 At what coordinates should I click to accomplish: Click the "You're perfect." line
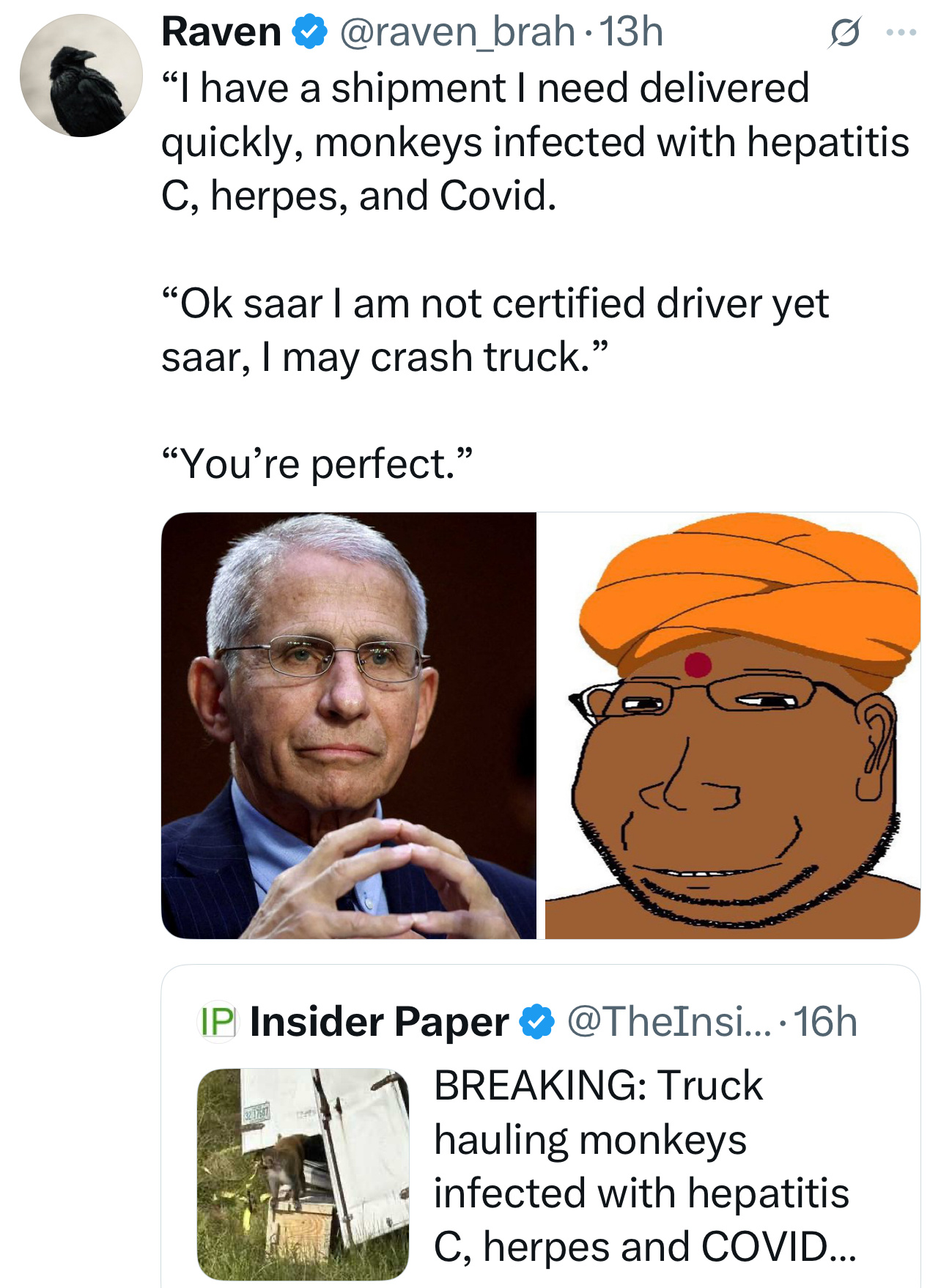coord(317,464)
